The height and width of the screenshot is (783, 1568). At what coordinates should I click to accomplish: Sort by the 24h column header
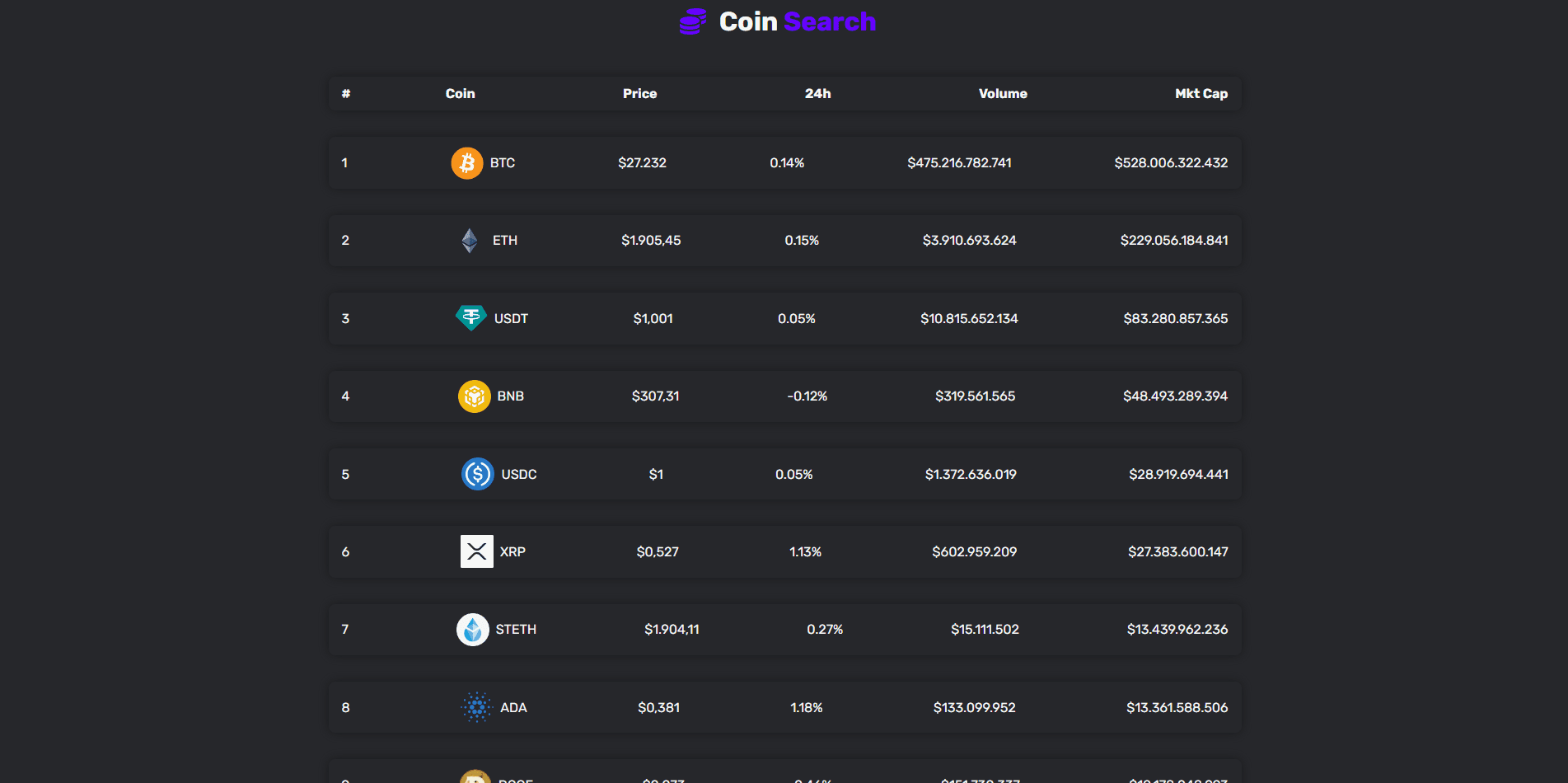pos(818,94)
